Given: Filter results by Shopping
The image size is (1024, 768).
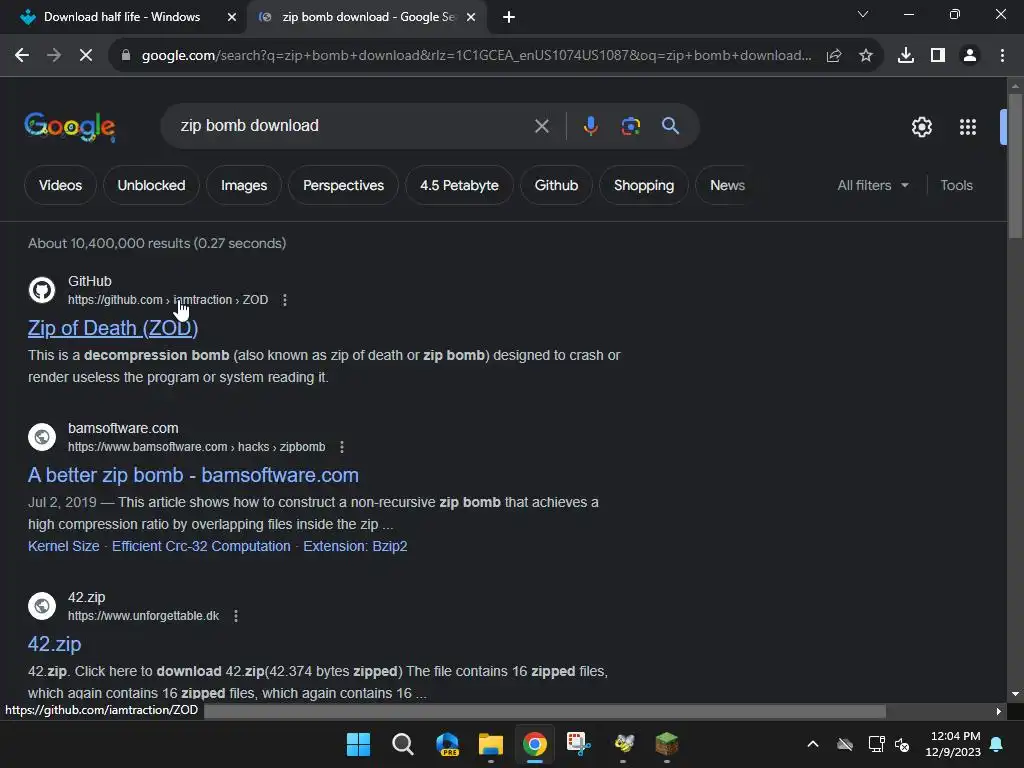Looking at the screenshot, I should 644,185.
